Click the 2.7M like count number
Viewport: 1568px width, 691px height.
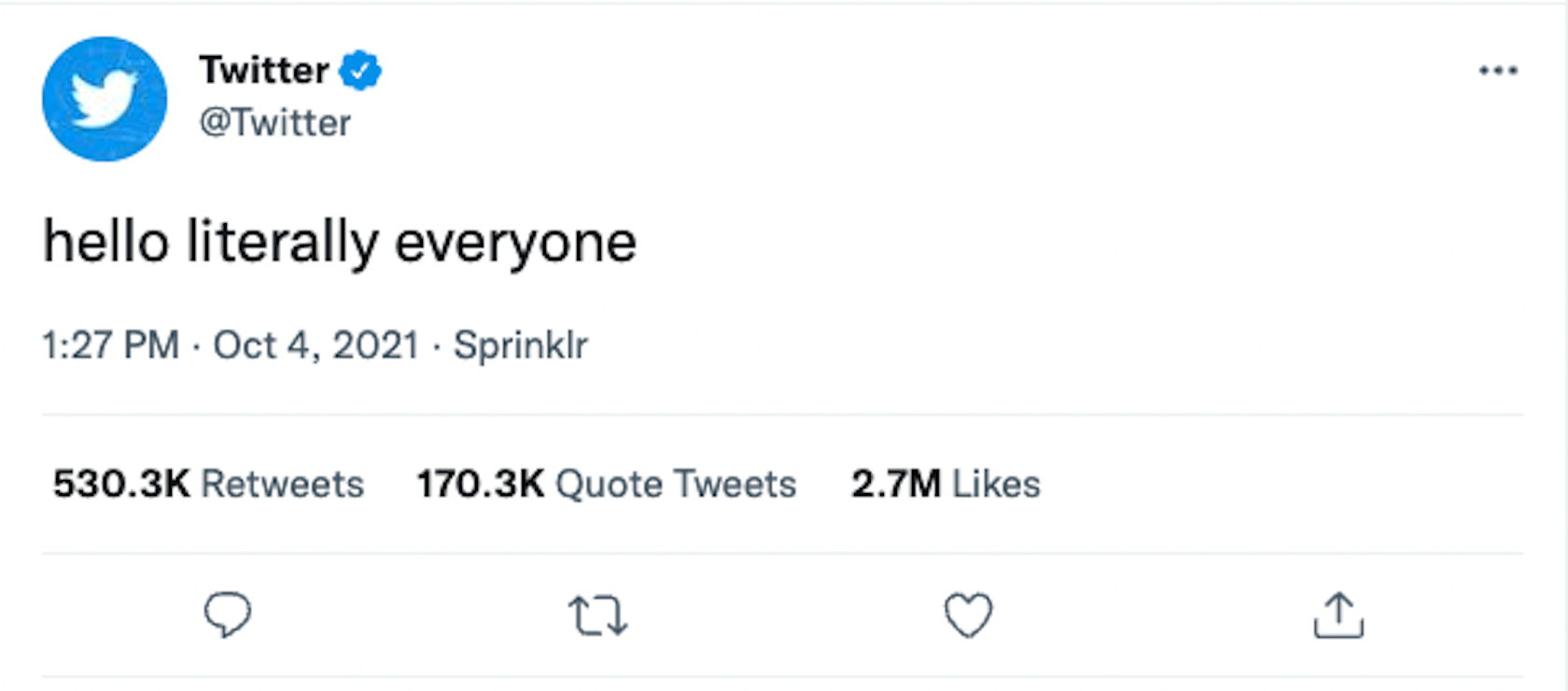point(896,484)
